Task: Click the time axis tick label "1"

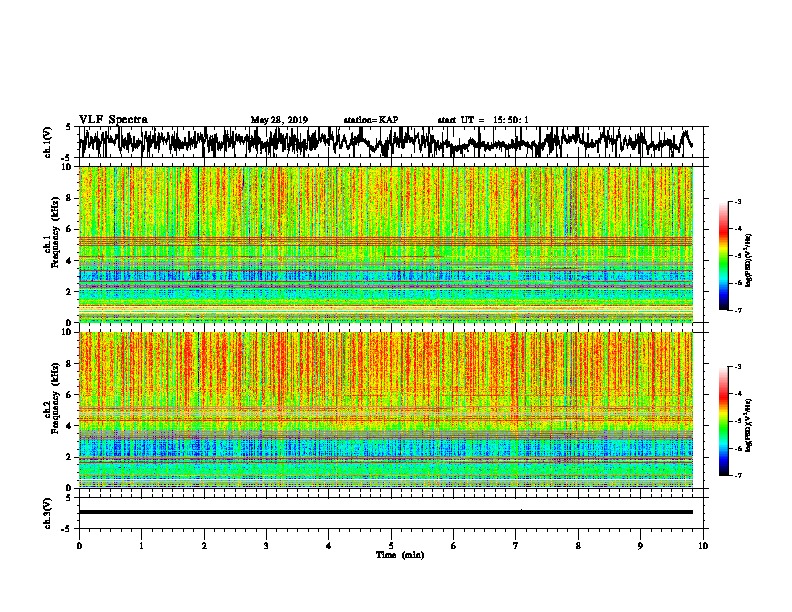Action: click(141, 546)
